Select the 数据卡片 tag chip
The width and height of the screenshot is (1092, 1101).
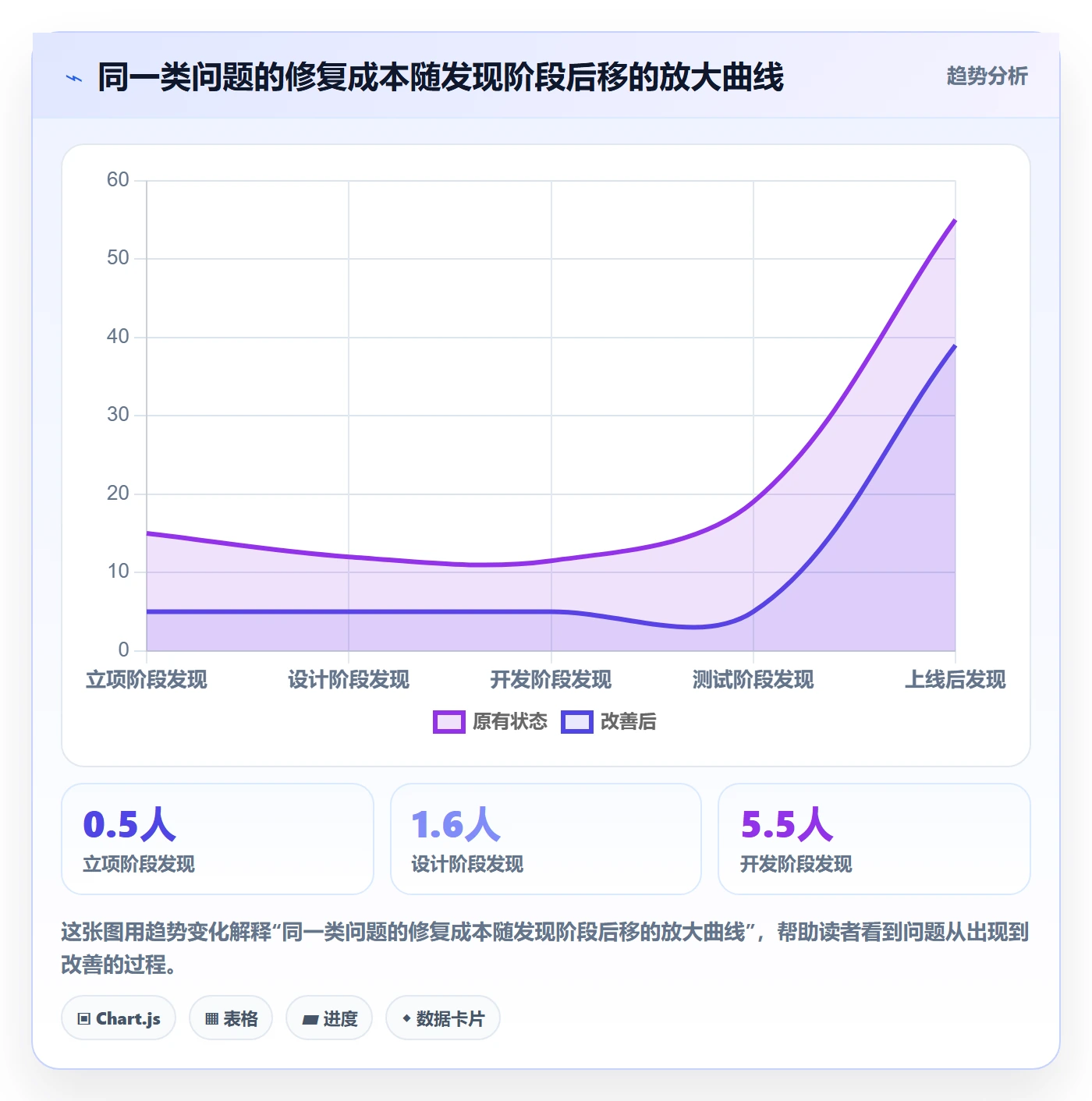pyautogui.click(x=443, y=1018)
